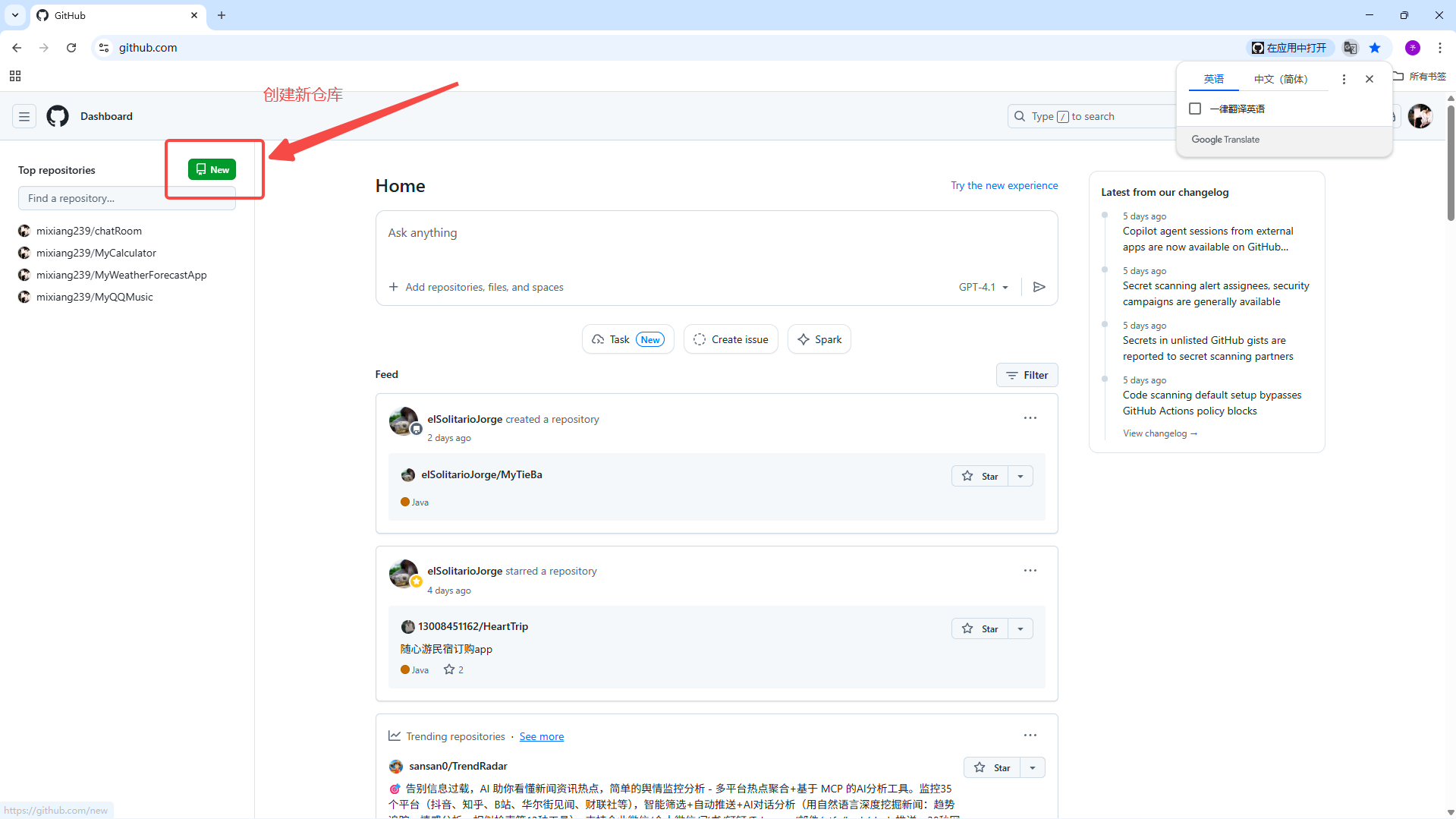This screenshot has width=1456, height=819.
Task: Click Try the new experience link
Action: [x=1004, y=185]
